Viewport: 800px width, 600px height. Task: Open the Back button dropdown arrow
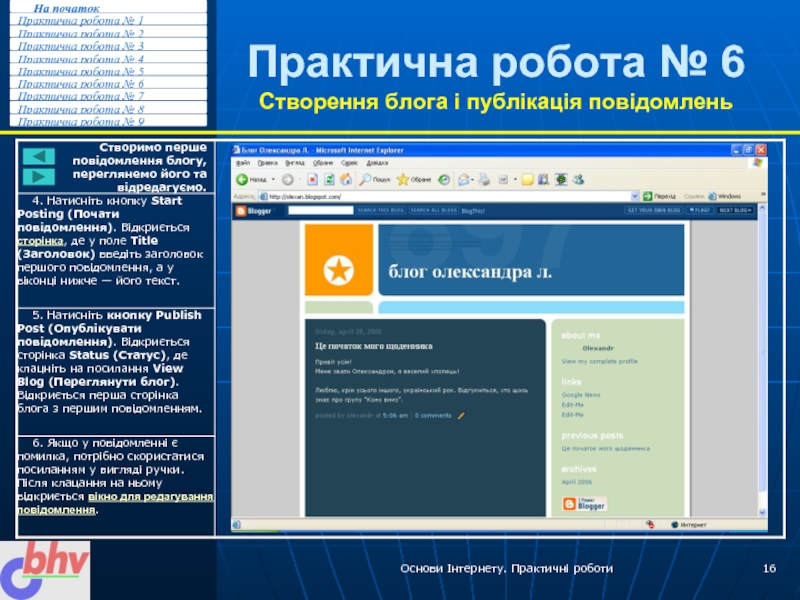click(x=273, y=180)
